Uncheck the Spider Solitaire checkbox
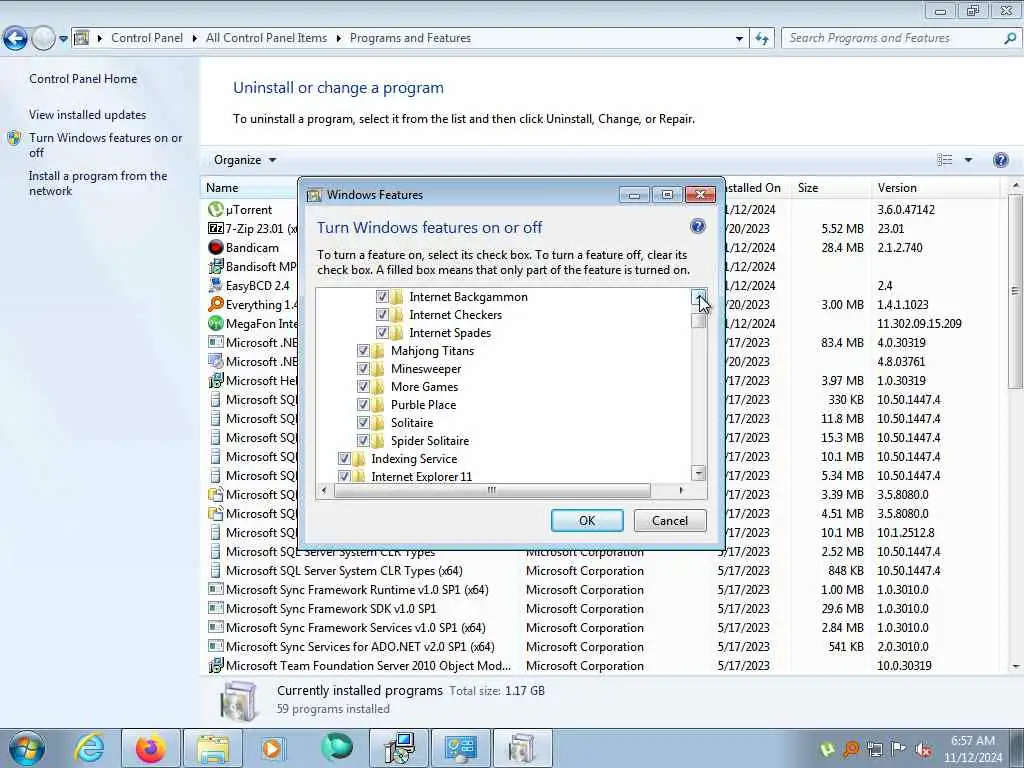 pyautogui.click(x=363, y=440)
